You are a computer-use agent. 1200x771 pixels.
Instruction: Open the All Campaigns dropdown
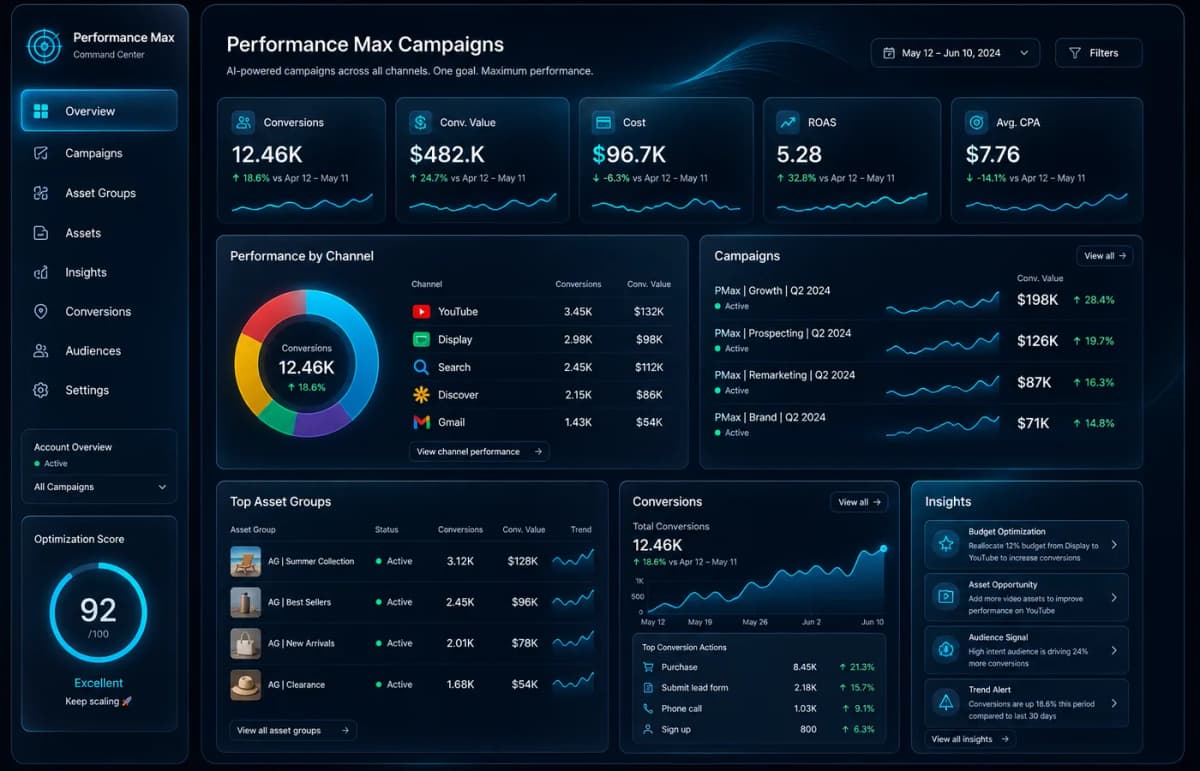(100, 487)
